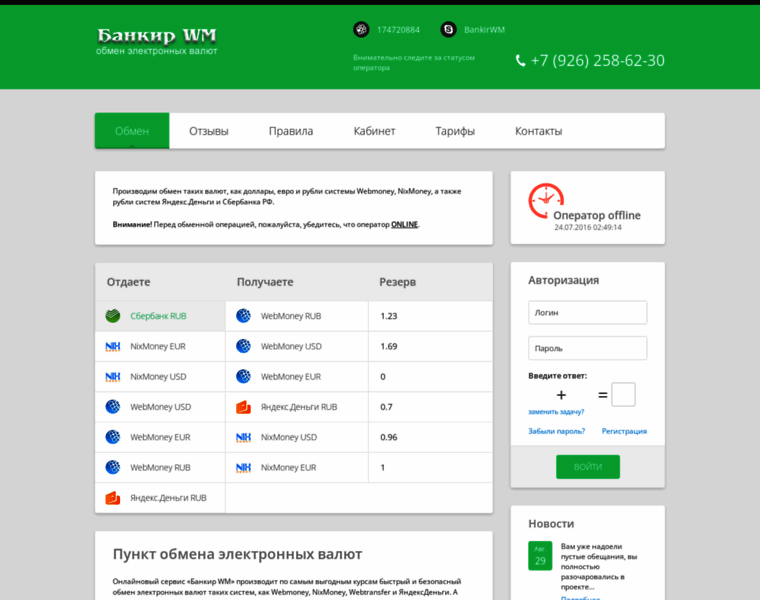This screenshot has width=760, height=600.
Task: Click the Логин input field
Action: tap(587, 313)
